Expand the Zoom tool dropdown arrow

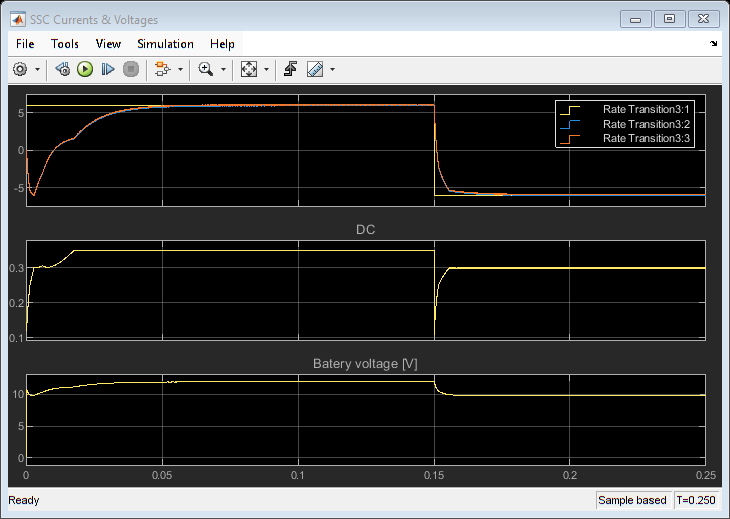point(223,70)
